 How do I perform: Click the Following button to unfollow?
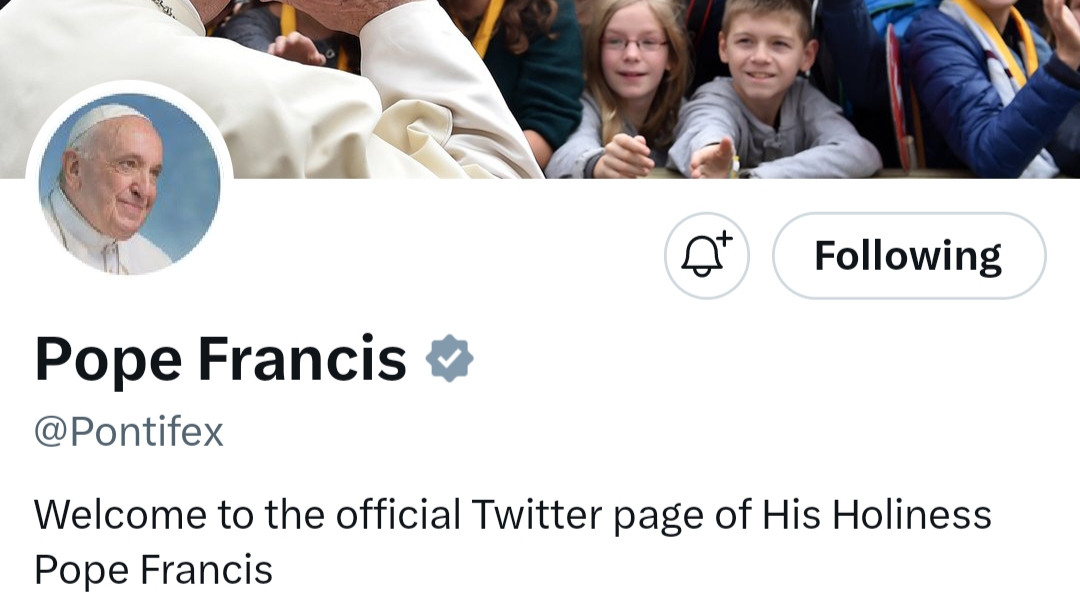[x=909, y=256]
